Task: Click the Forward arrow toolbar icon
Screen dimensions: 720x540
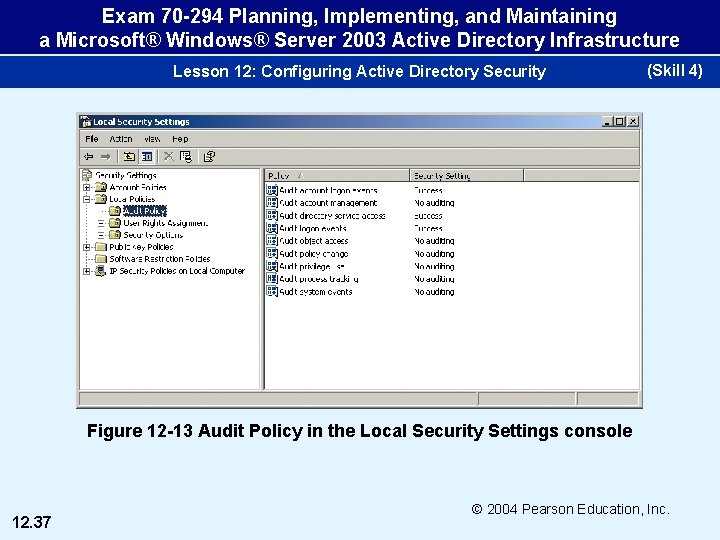Action: pyautogui.click(x=106, y=157)
